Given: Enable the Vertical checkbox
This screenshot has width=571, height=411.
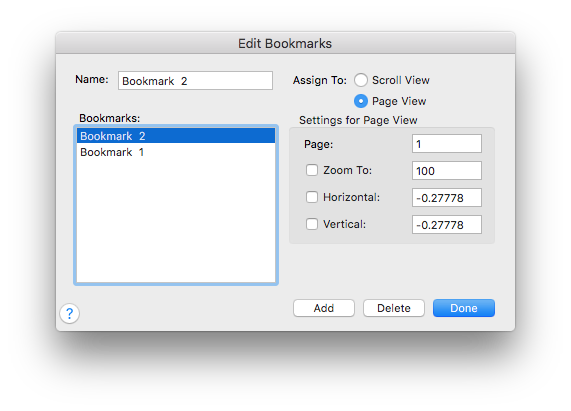Looking at the screenshot, I should pos(312,224).
